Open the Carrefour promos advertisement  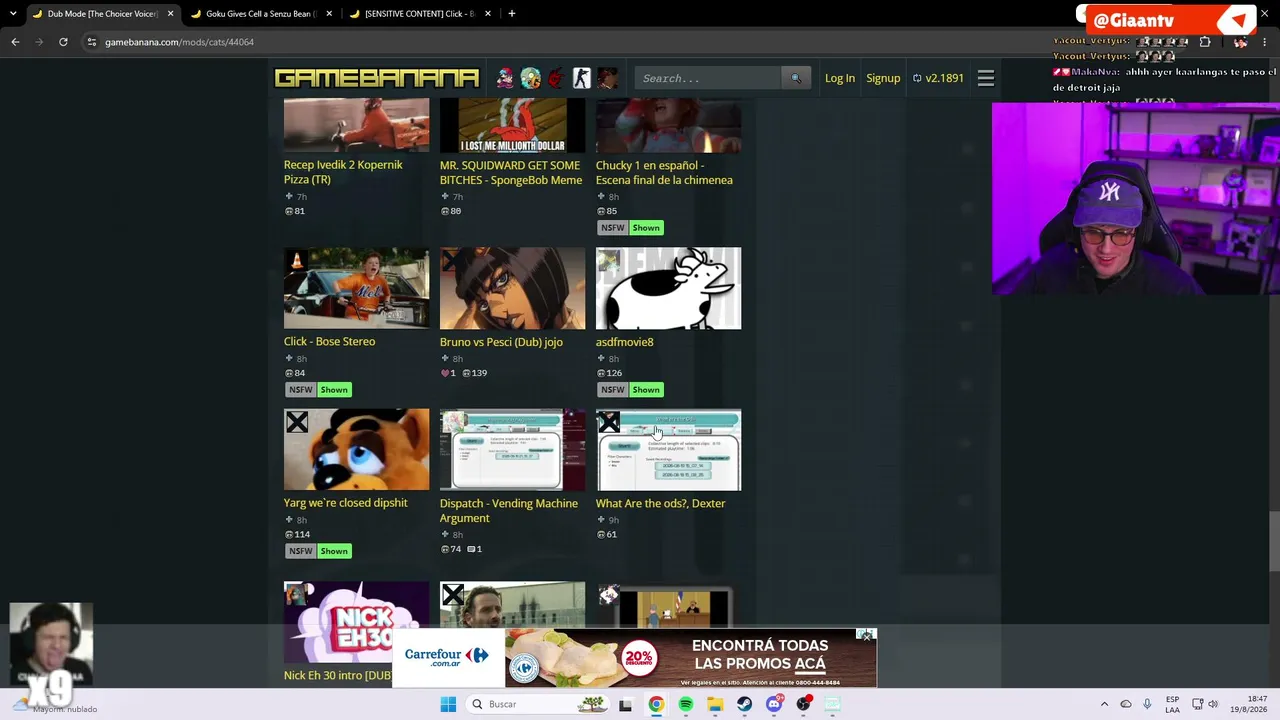[634, 657]
